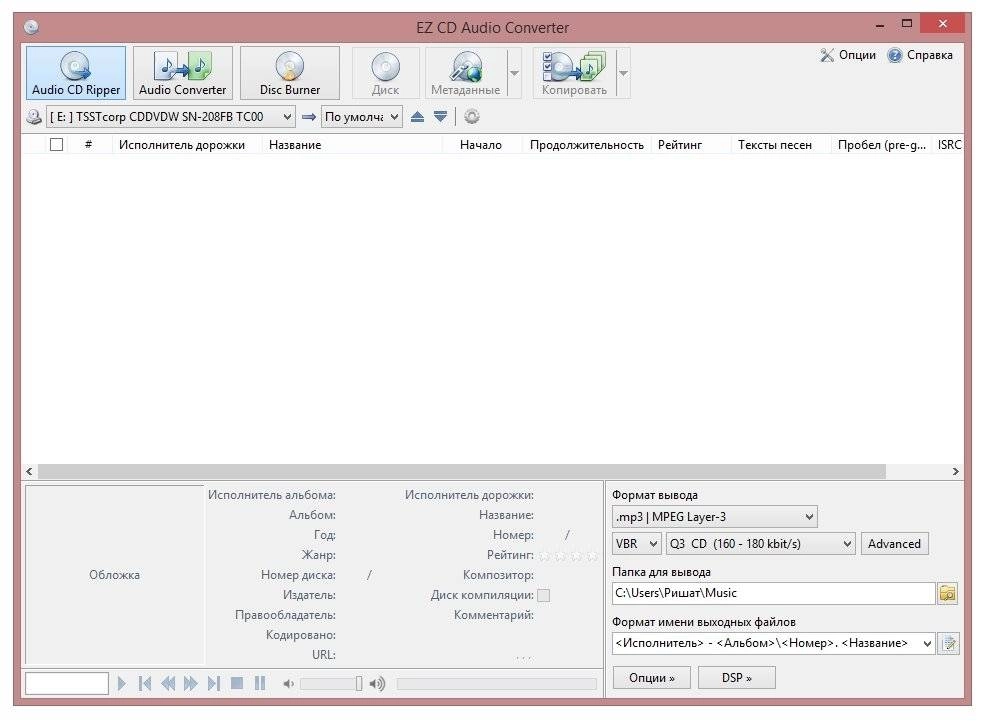Viewport: 989px width, 725px height.
Task: Open the .mp3 MPEG Layer-3 format dropdown
Action: click(715, 517)
